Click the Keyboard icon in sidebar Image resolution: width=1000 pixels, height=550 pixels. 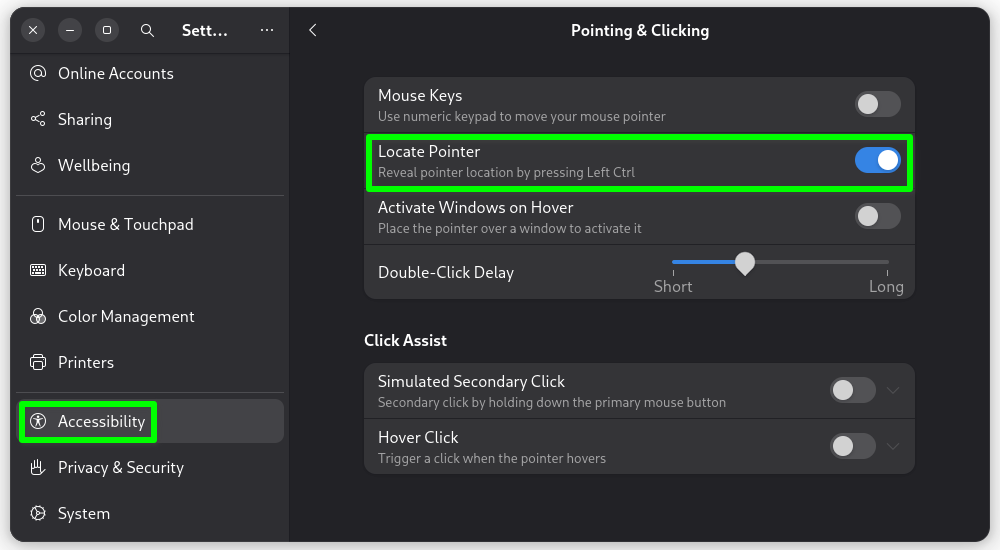(x=38, y=270)
